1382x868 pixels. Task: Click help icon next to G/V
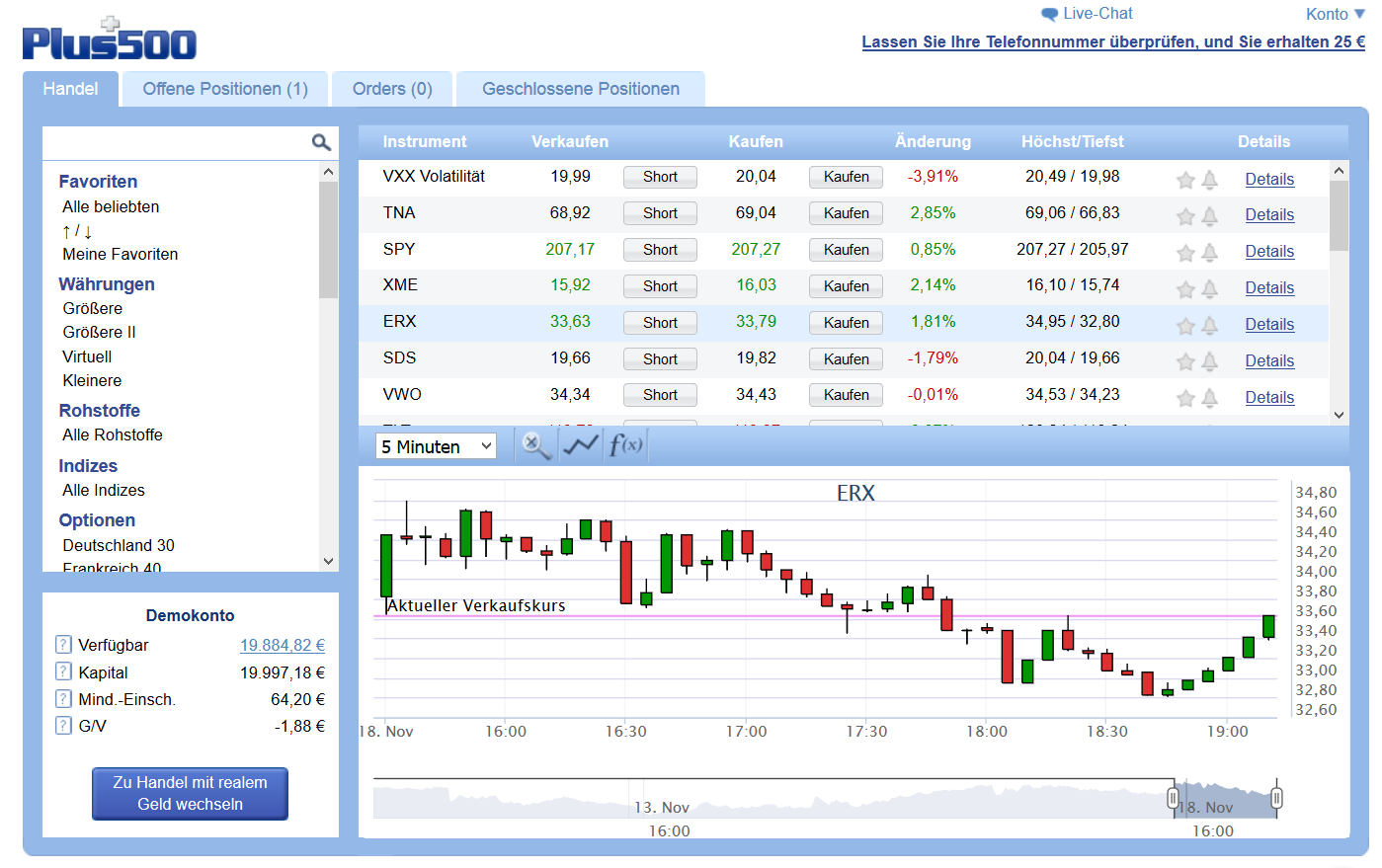(x=63, y=726)
